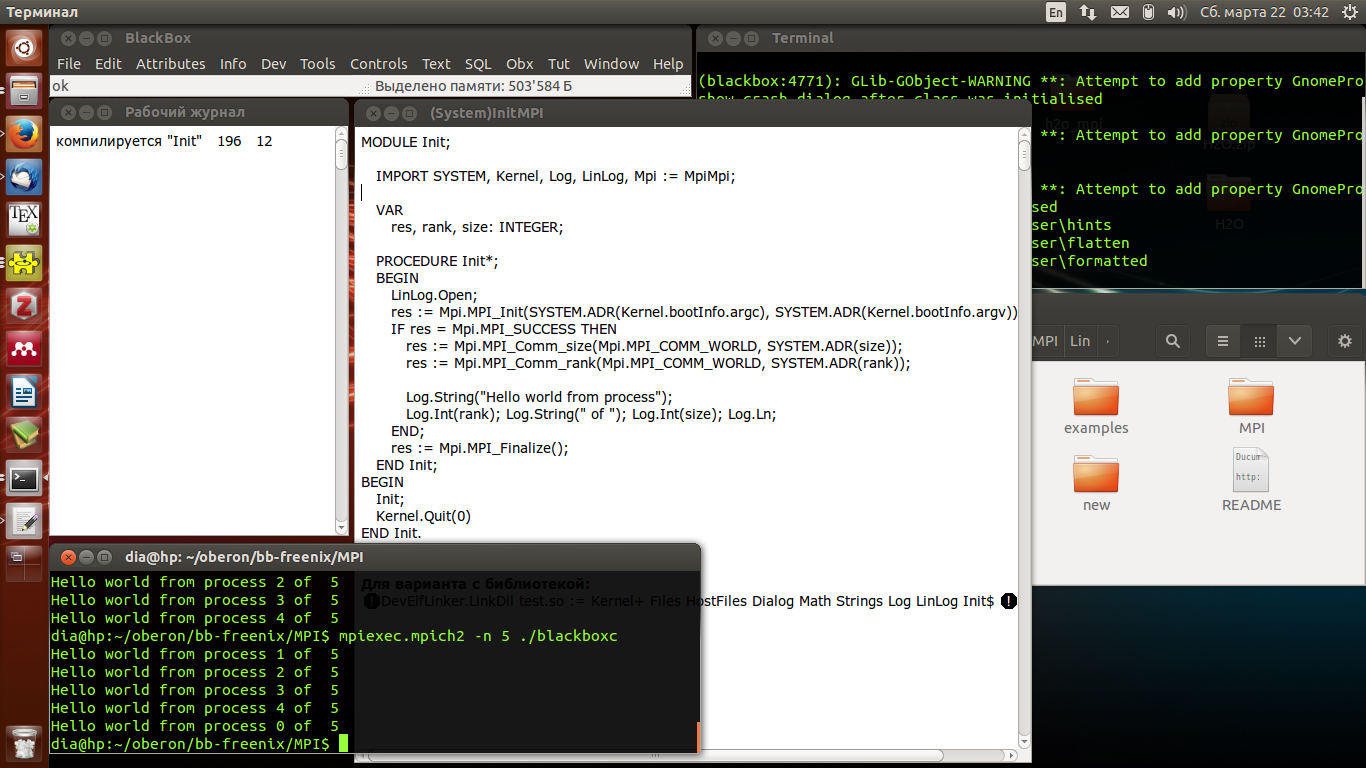Screen dimensions: 1366x768
Task: Open the TeX editor launcher icon
Action: [x=24, y=219]
